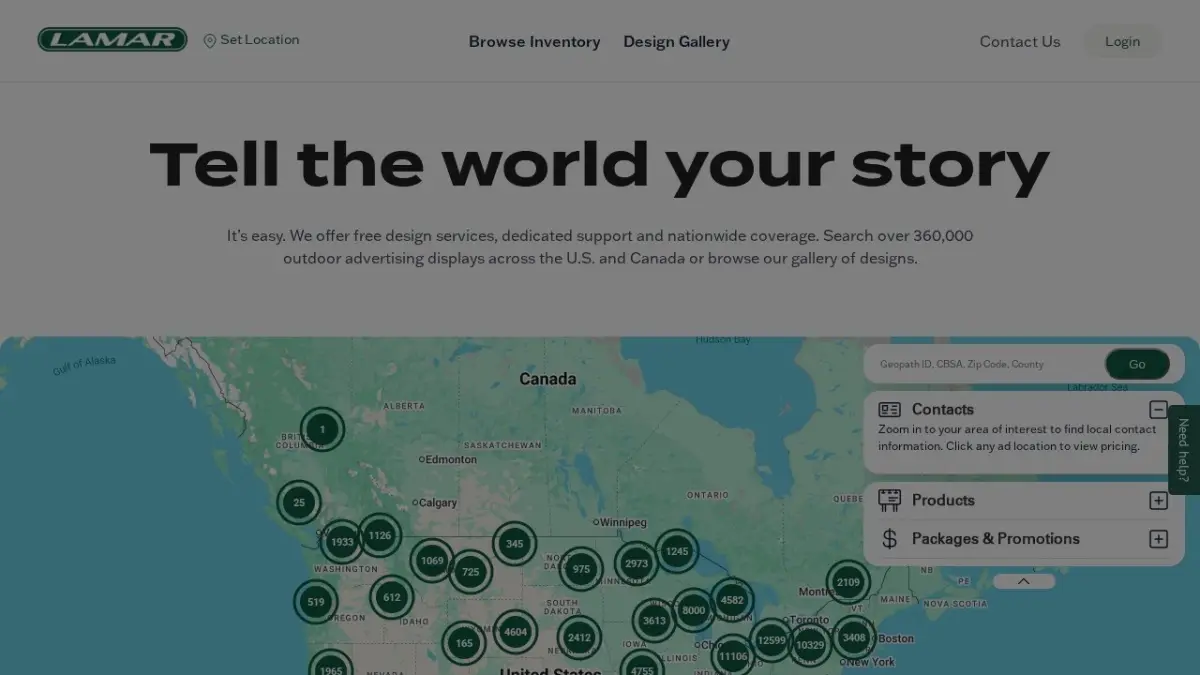
Task: Select the 1245 map cluster
Action: 677,551
